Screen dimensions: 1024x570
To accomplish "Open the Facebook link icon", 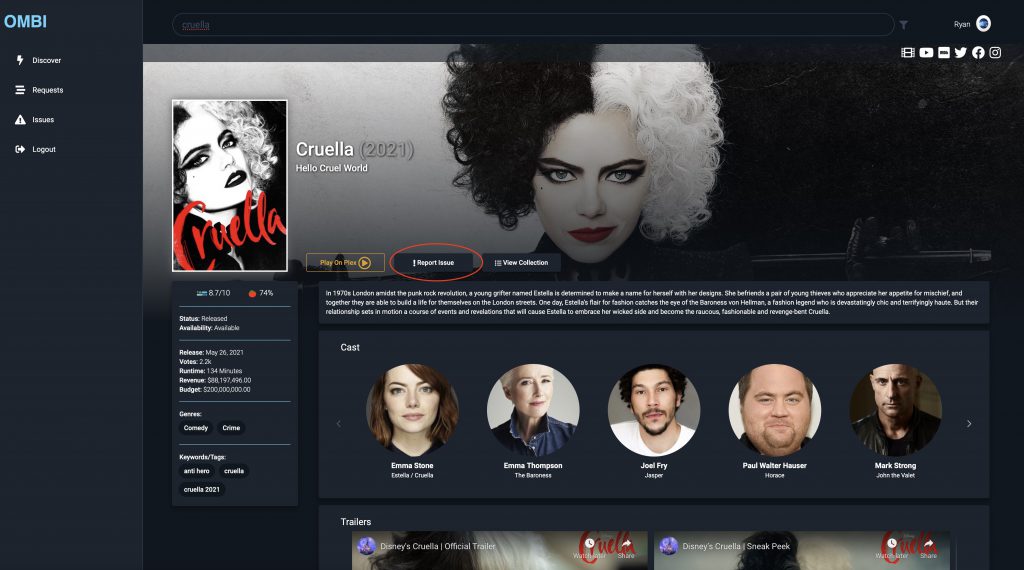I will point(978,52).
